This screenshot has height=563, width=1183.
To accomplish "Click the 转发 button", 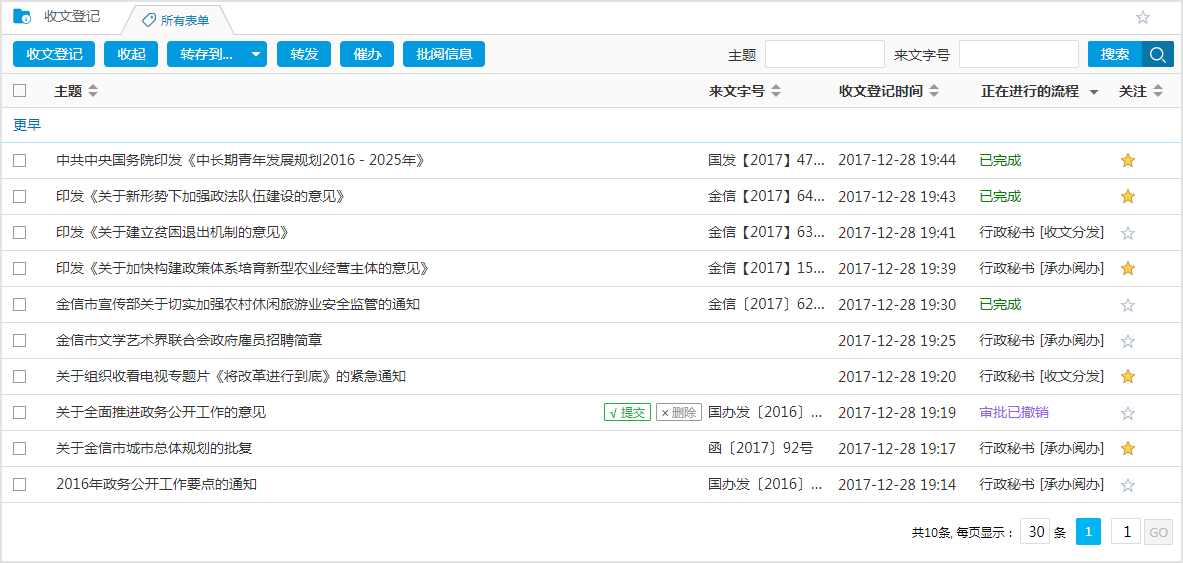I will pyautogui.click(x=304, y=54).
